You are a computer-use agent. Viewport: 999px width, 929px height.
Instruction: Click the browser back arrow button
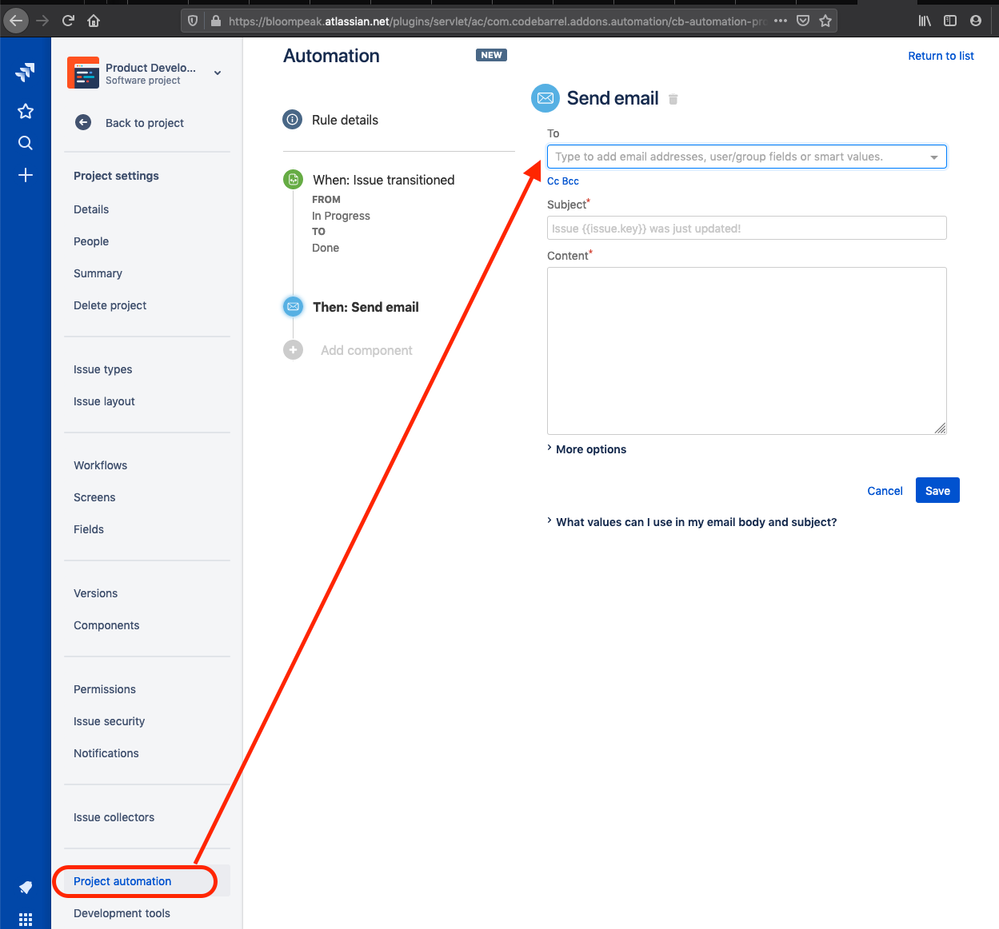click(16, 21)
